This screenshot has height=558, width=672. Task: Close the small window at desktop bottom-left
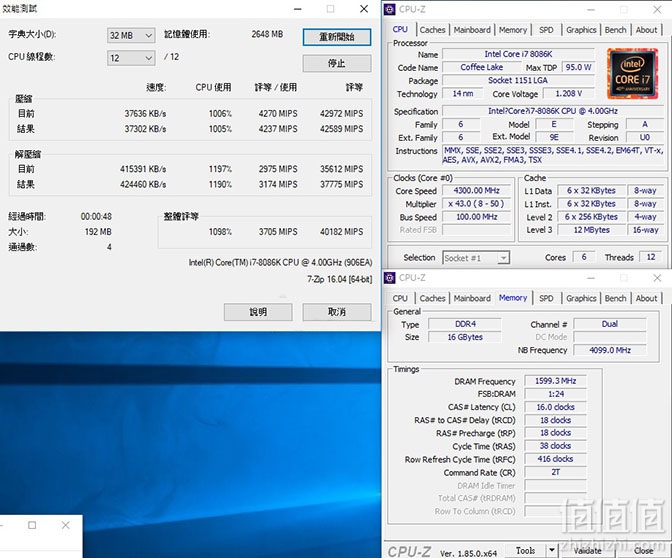(x=66, y=525)
